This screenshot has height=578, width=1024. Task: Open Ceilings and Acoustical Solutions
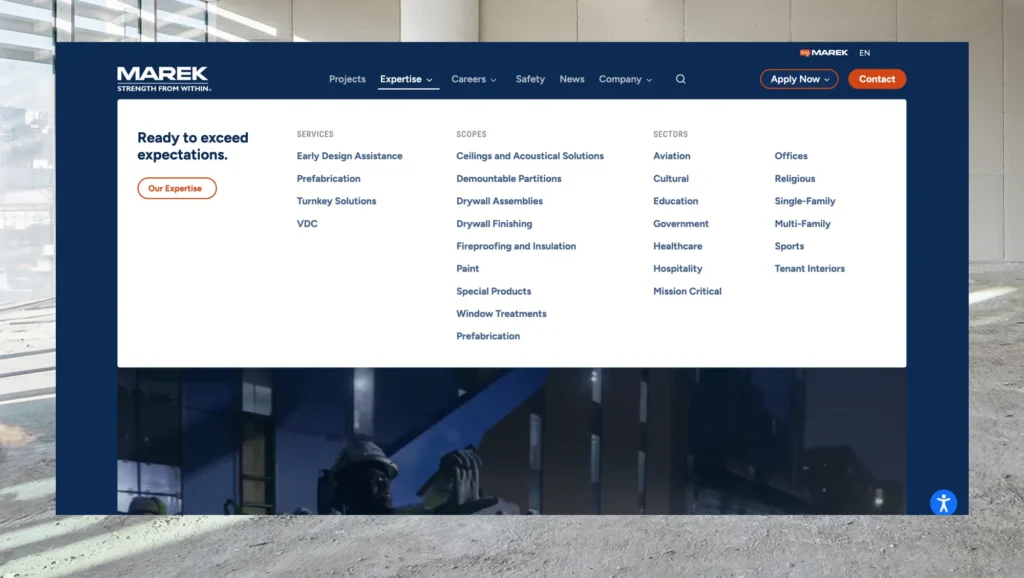point(530,156)
